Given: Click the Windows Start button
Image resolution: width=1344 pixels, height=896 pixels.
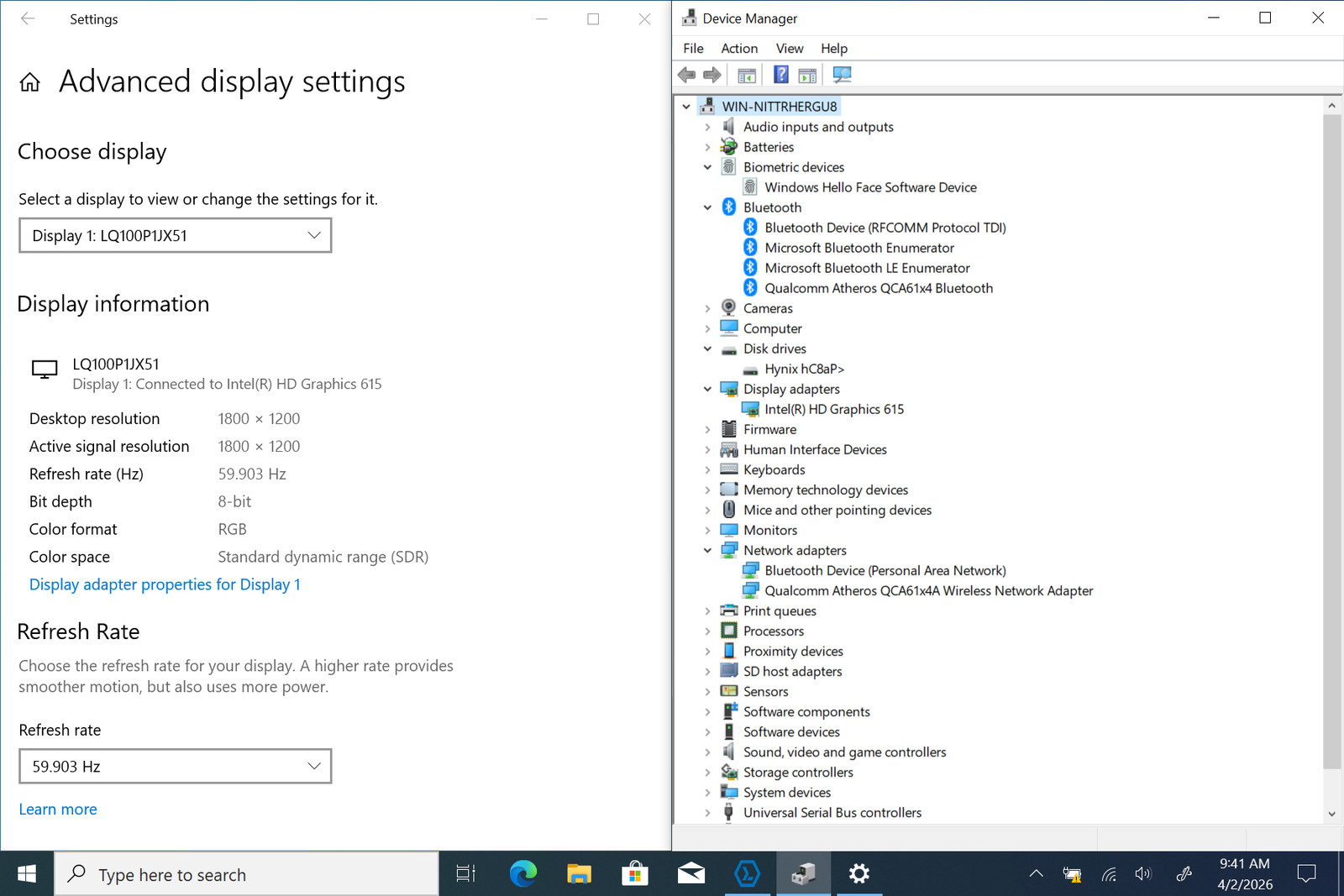Looking at the screenshot, I should tap(27, 874).
